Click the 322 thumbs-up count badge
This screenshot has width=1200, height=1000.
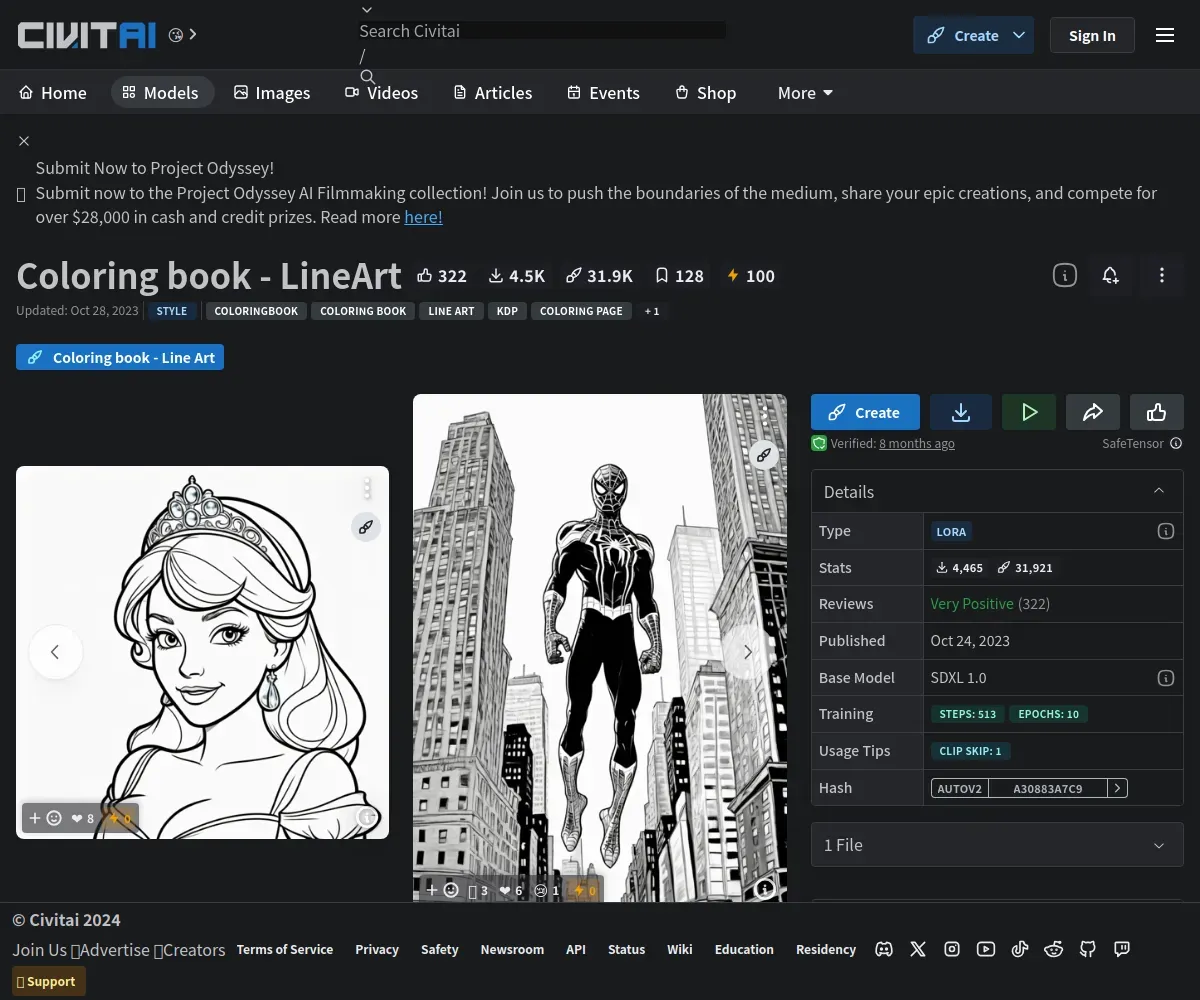[442, 276]
